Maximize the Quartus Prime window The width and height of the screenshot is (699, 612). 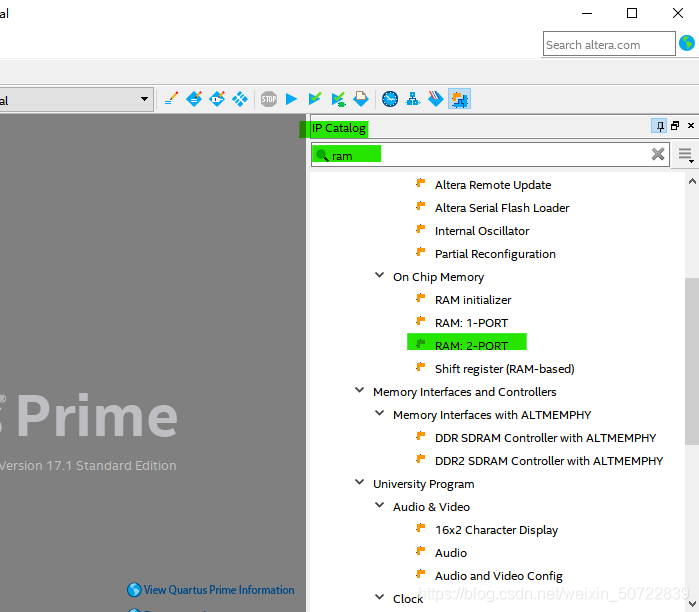tap(632, 13)
